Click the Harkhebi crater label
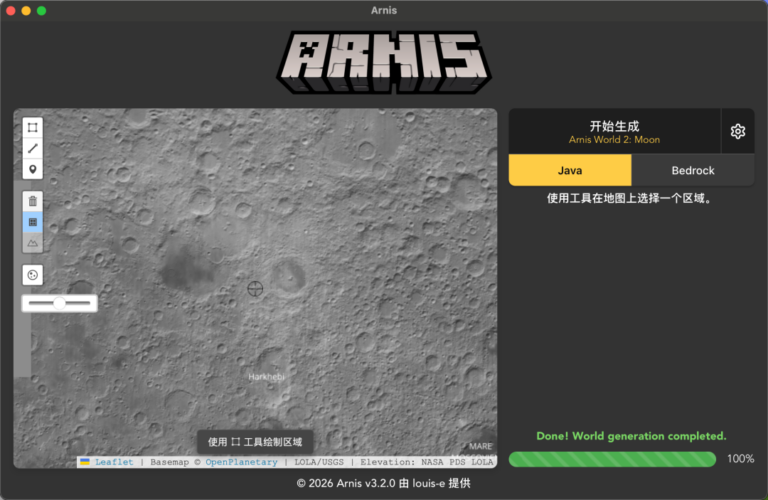Screen dimensions: 768x500 266,377
